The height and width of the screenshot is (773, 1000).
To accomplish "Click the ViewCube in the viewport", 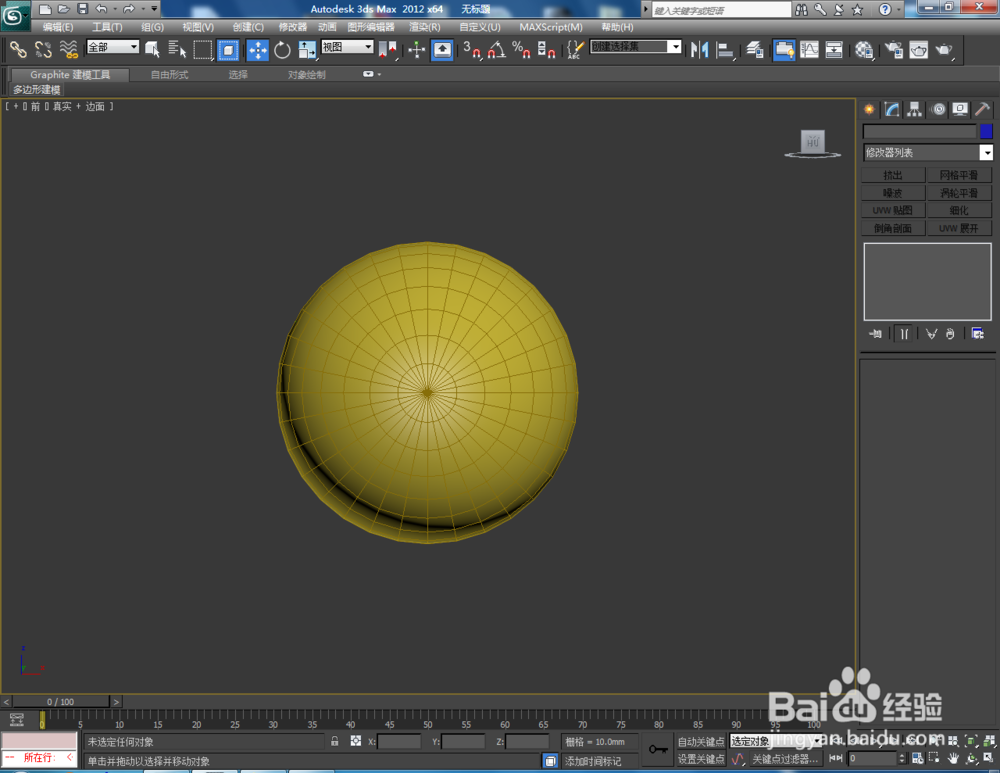I will [x=812, y=143].
